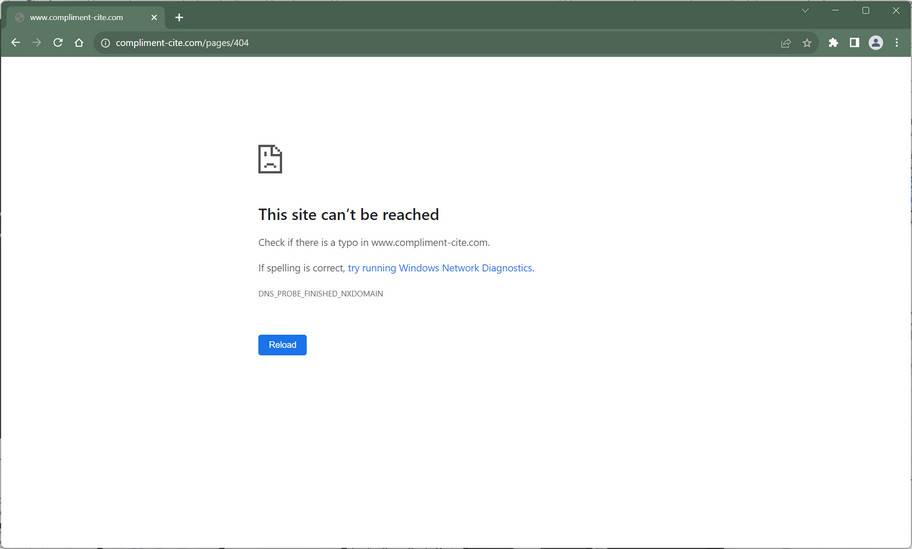Click the Check if there is a typo text
The width and height of the screenshot is (912, 549).
374,243
